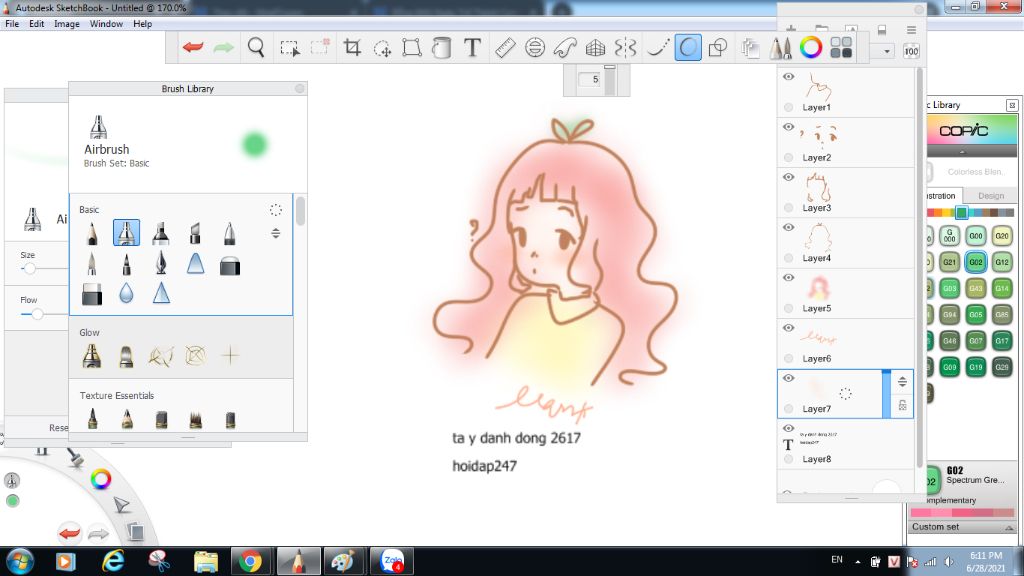Image resolution: width=1024 pixels, height=576 pixels.
Task: Open Brush Library options circle menu
Action: tap(276, 210)
